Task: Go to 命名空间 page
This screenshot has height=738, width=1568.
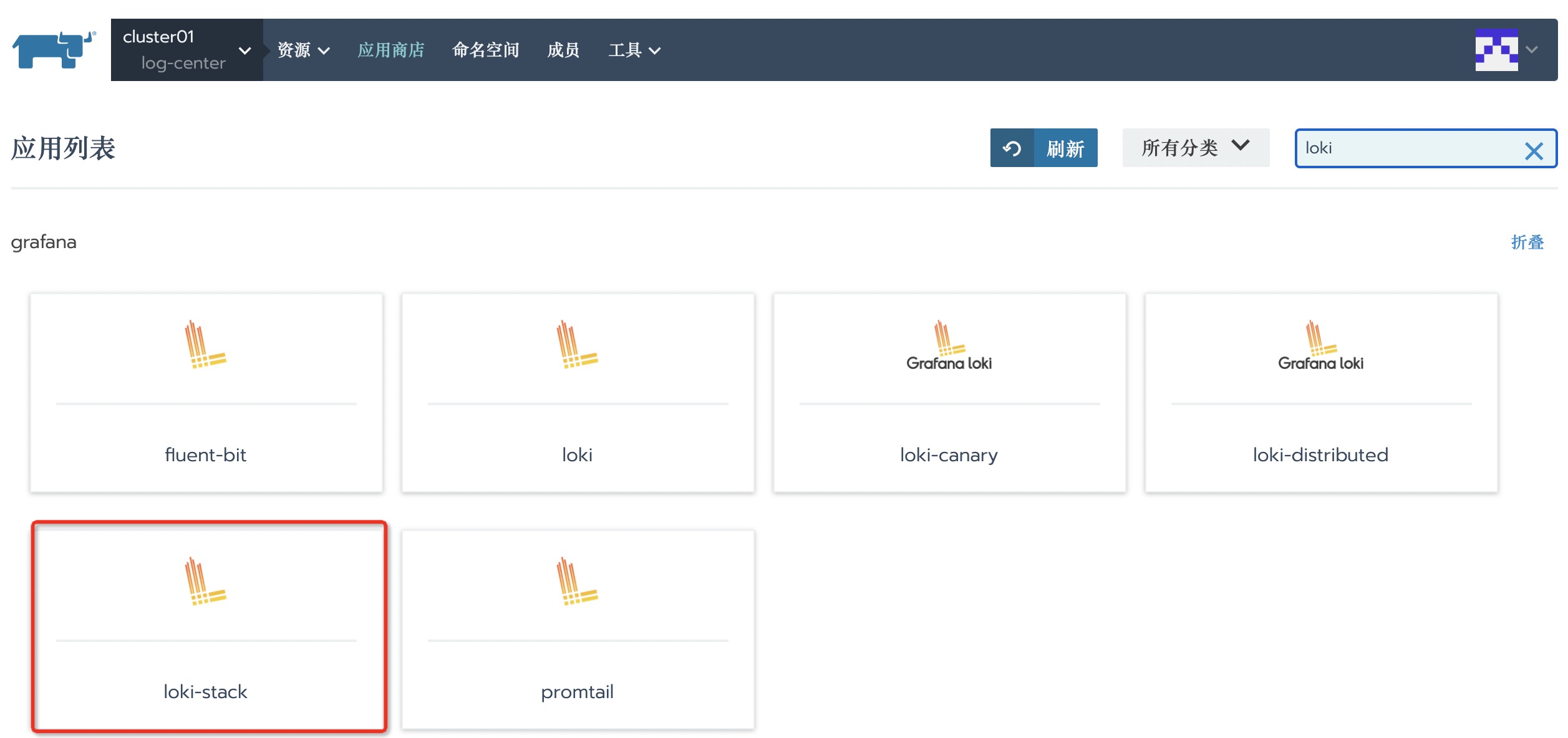Action: (486, 50)
